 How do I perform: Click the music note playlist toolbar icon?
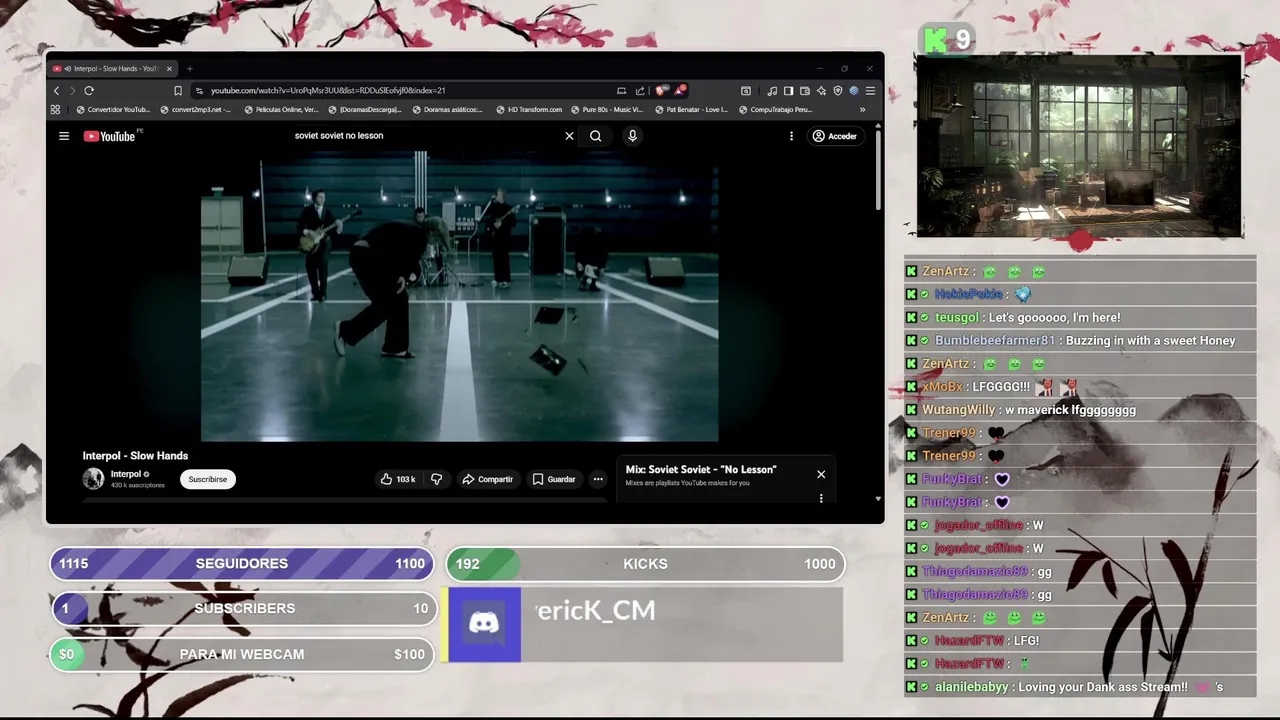pos(772,90)
